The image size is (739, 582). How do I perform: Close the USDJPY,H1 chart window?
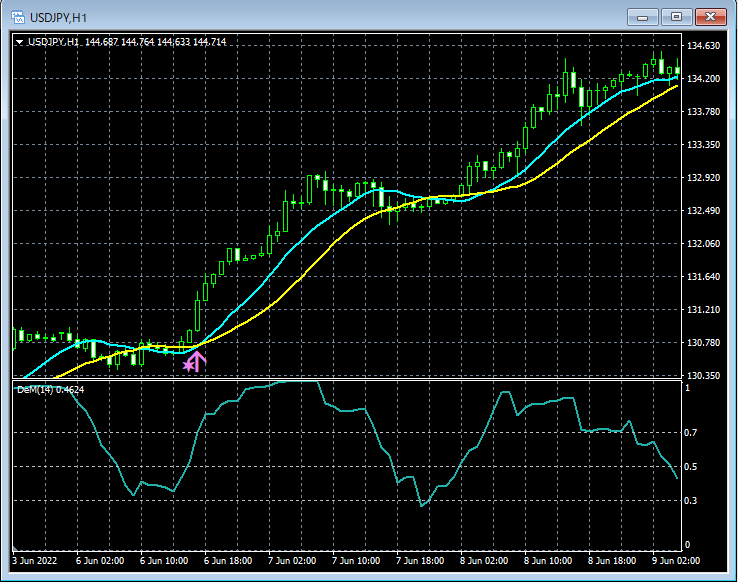[711, 17]
